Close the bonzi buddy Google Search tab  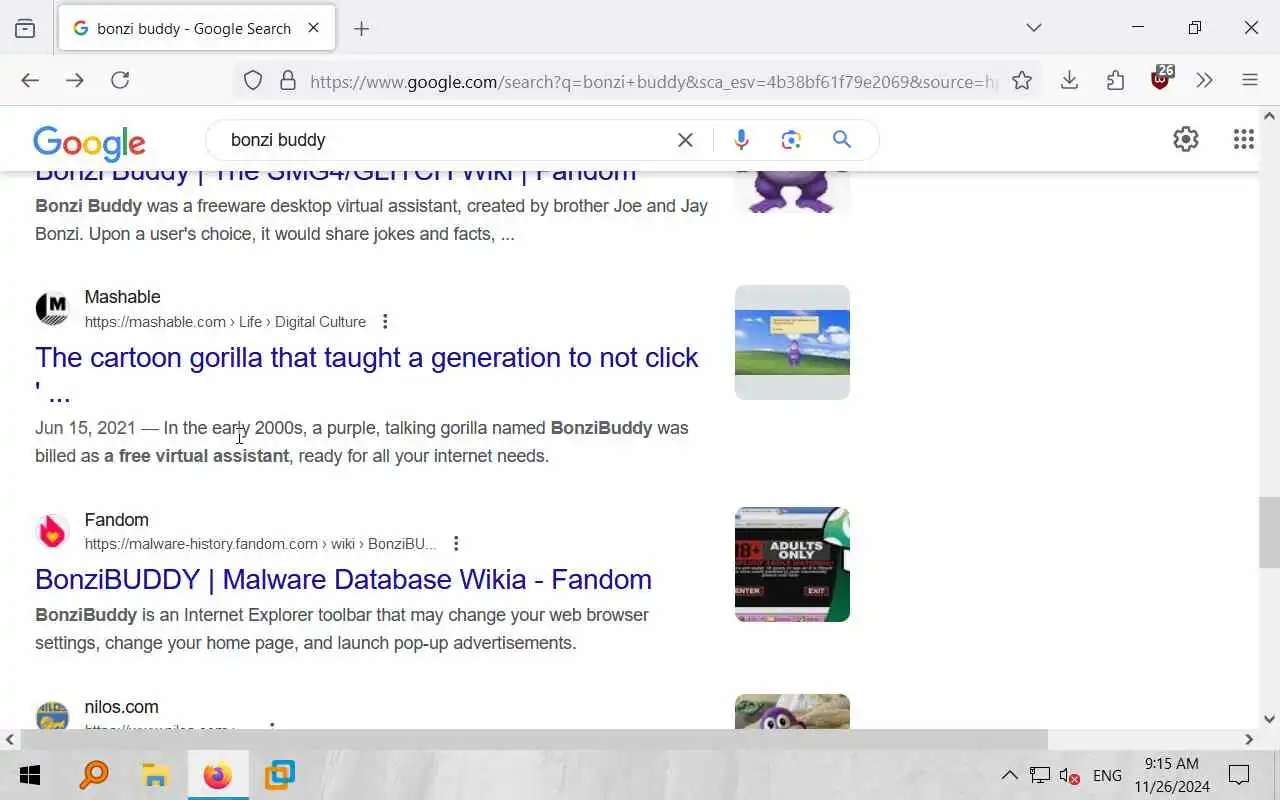click(313, 28)
